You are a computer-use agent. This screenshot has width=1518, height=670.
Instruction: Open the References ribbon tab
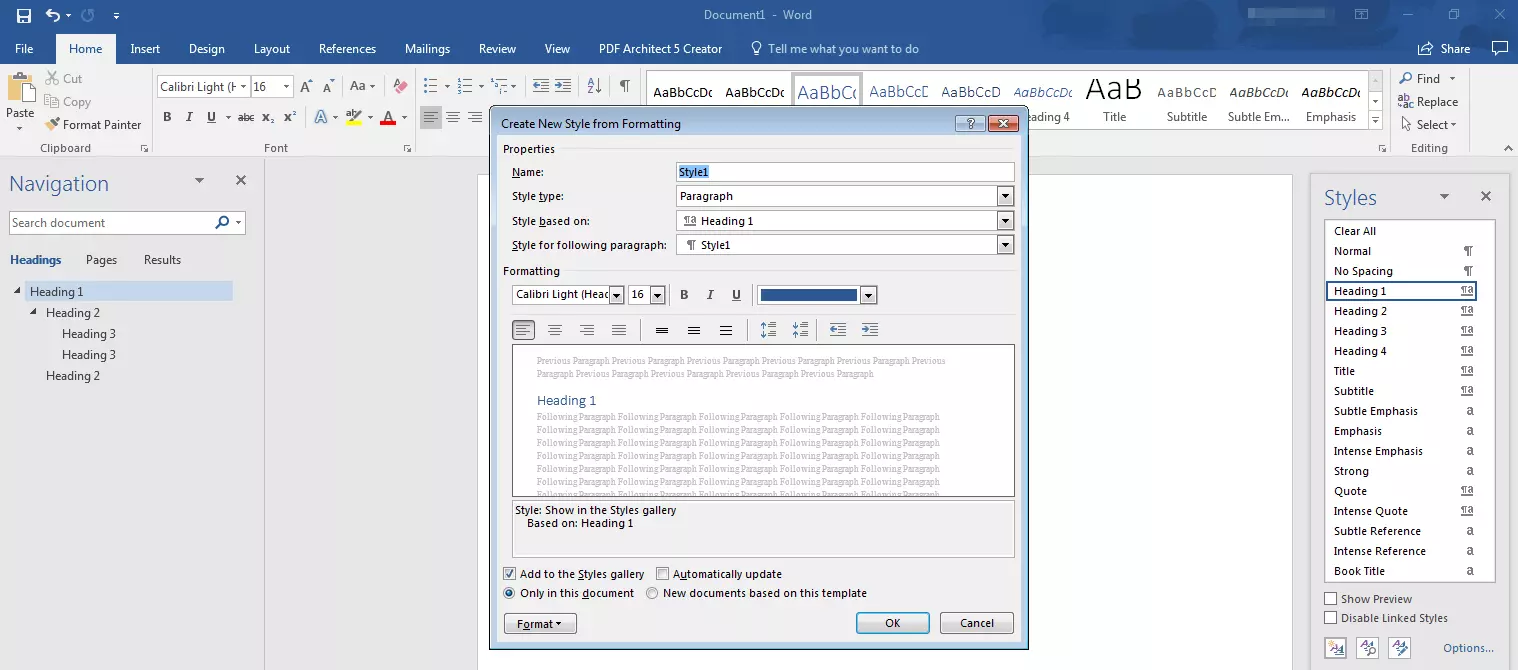(x=347, y=49)
